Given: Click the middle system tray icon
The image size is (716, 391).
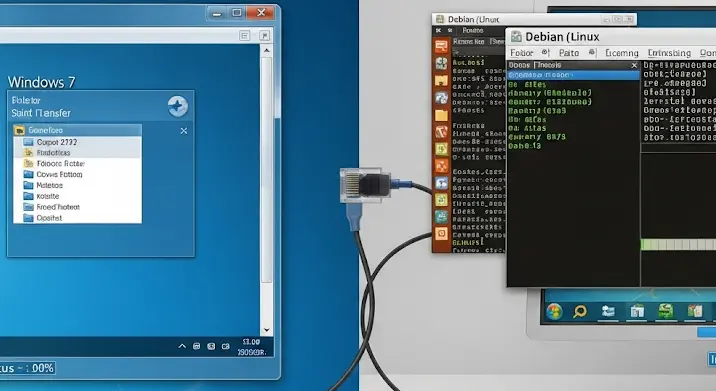Looking at the screenshot, I should [x=211, y=346].
